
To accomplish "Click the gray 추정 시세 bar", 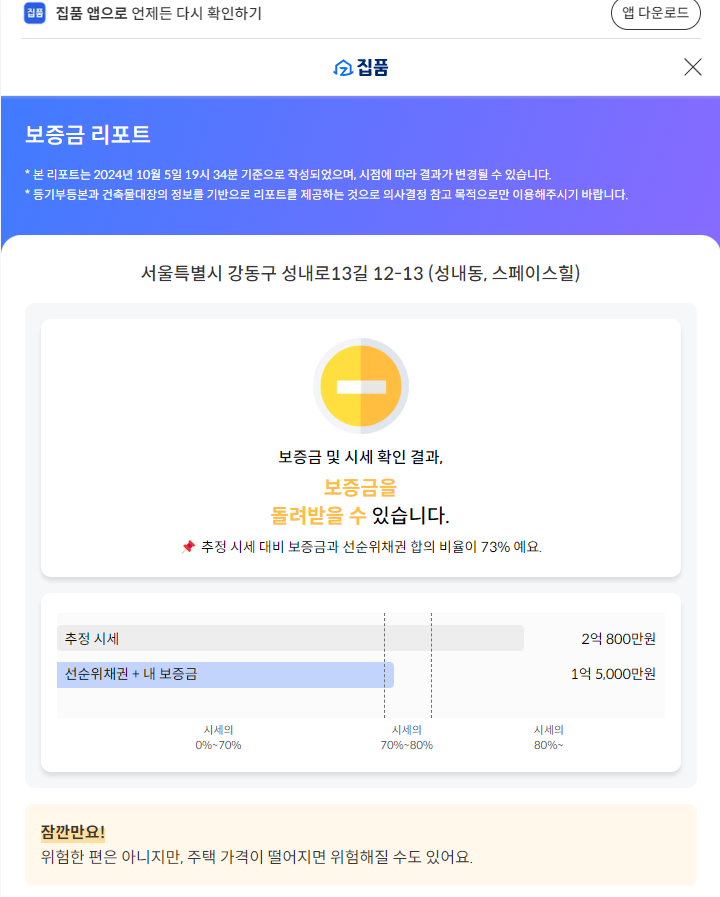I will point(290,638).
